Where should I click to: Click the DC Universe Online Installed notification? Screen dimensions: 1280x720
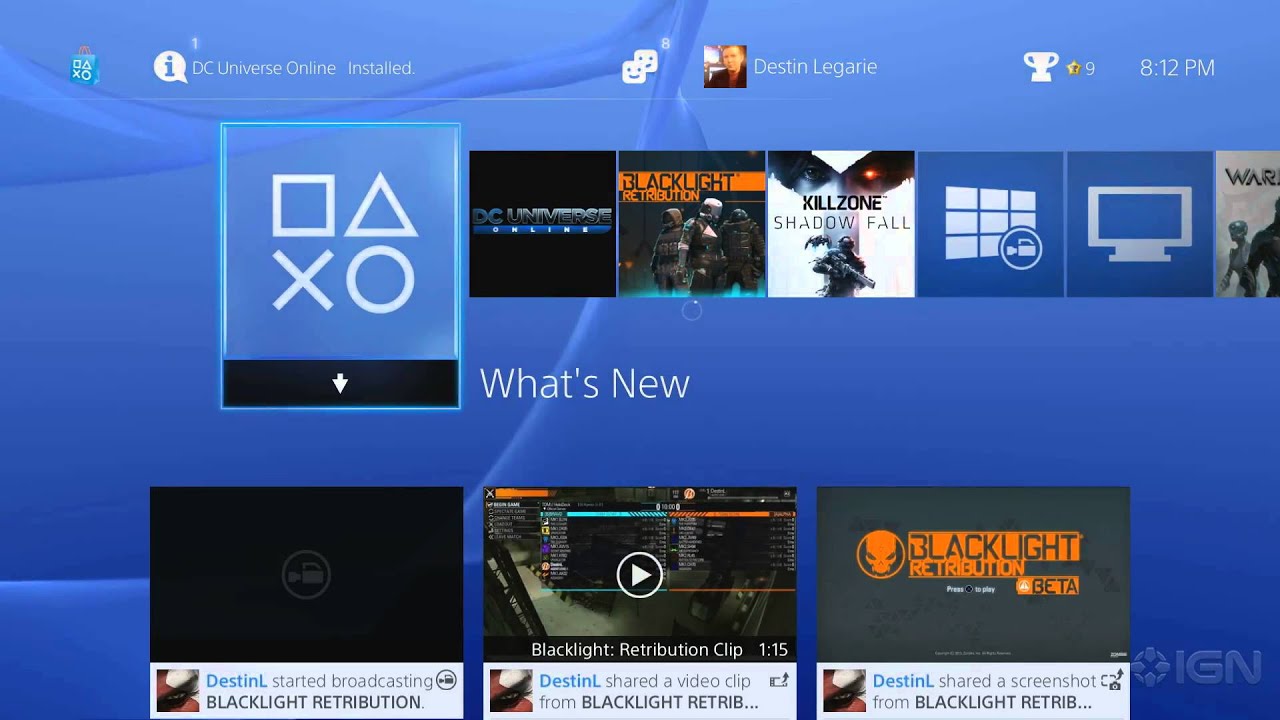(x=303, y=68)
